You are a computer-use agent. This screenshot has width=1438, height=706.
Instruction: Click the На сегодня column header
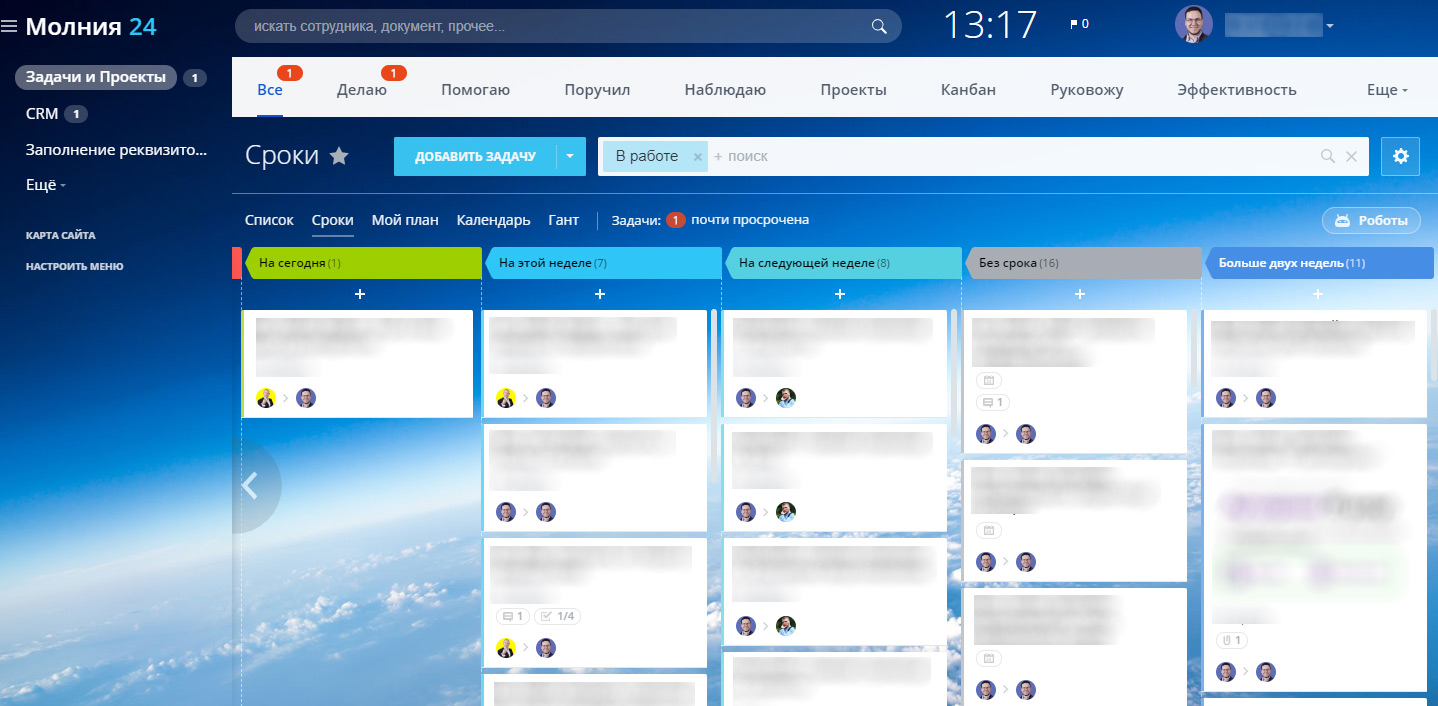pos(363,263)
